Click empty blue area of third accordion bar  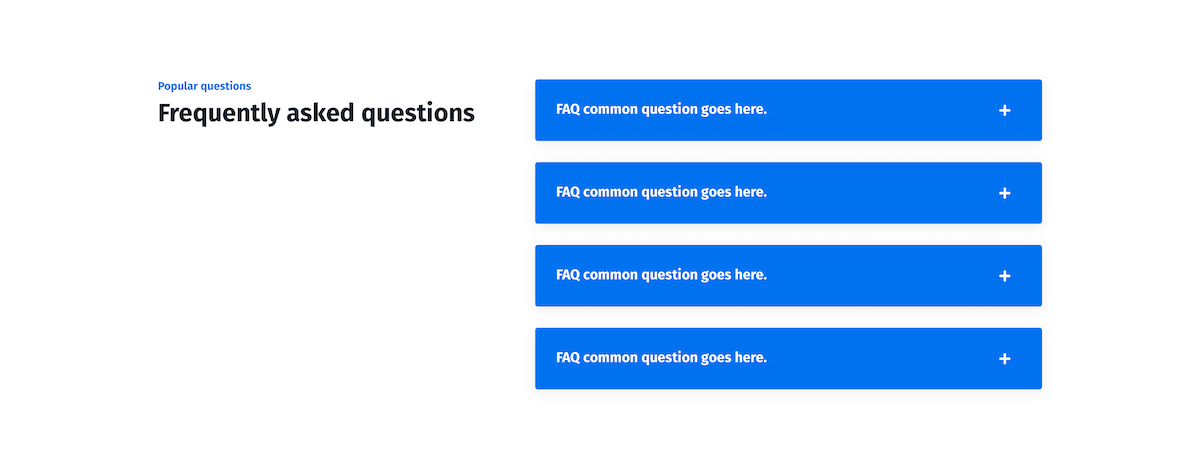click(880, 276)
